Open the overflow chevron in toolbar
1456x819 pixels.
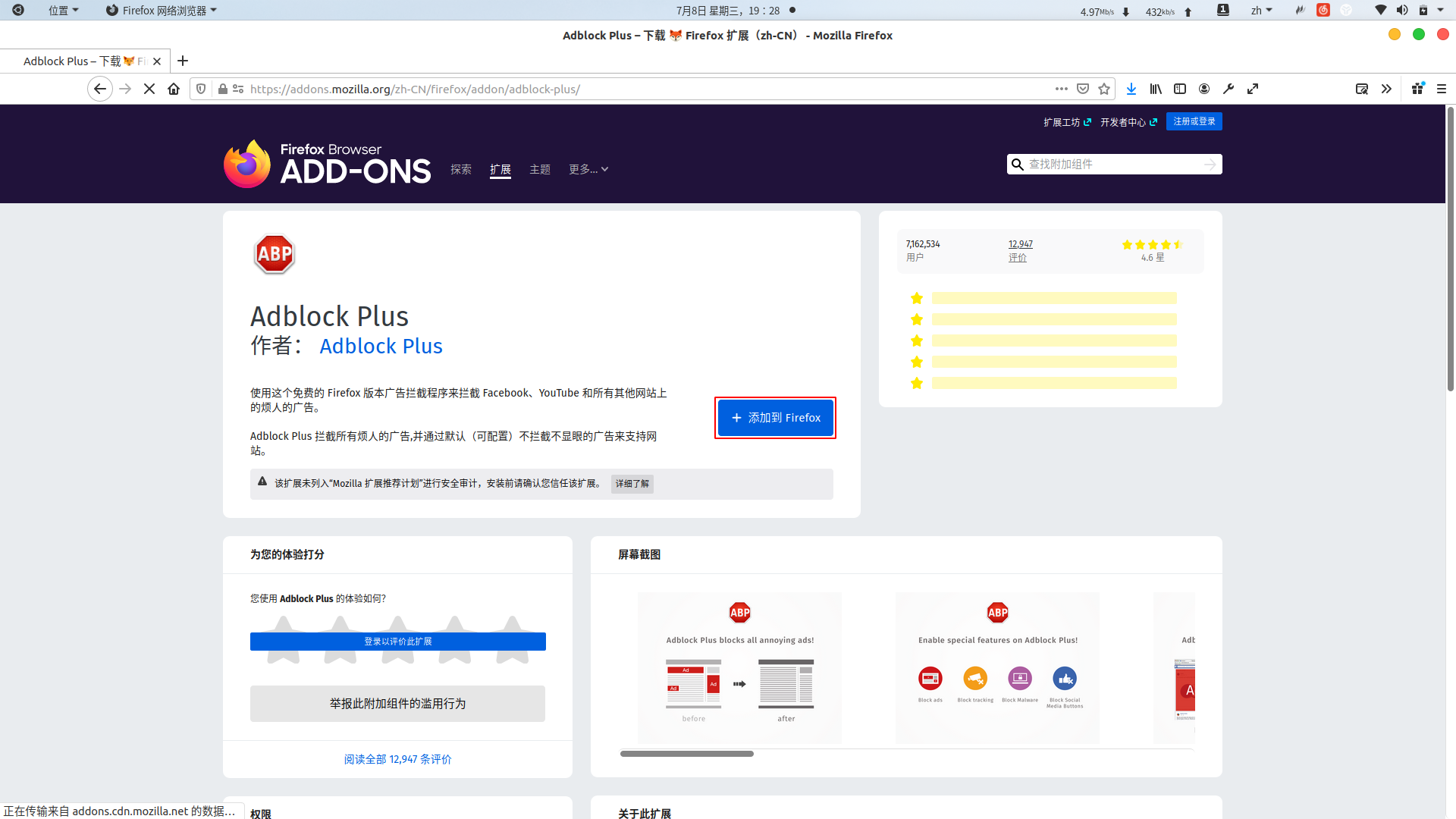pos(1387,89)
